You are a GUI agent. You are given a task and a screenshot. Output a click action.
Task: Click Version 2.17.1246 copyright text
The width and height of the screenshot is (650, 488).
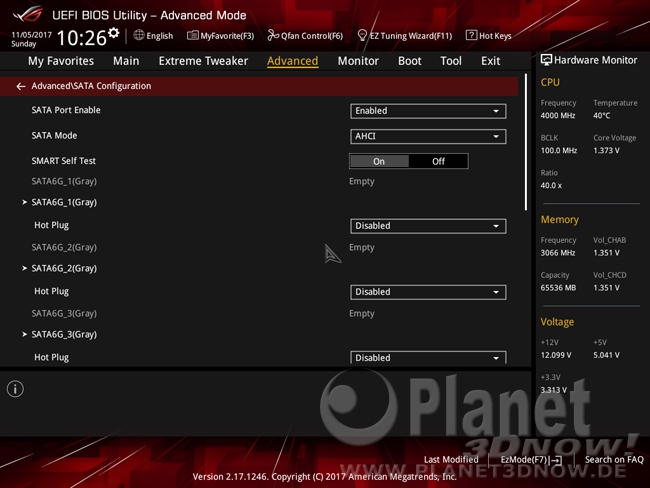point(325,477)
